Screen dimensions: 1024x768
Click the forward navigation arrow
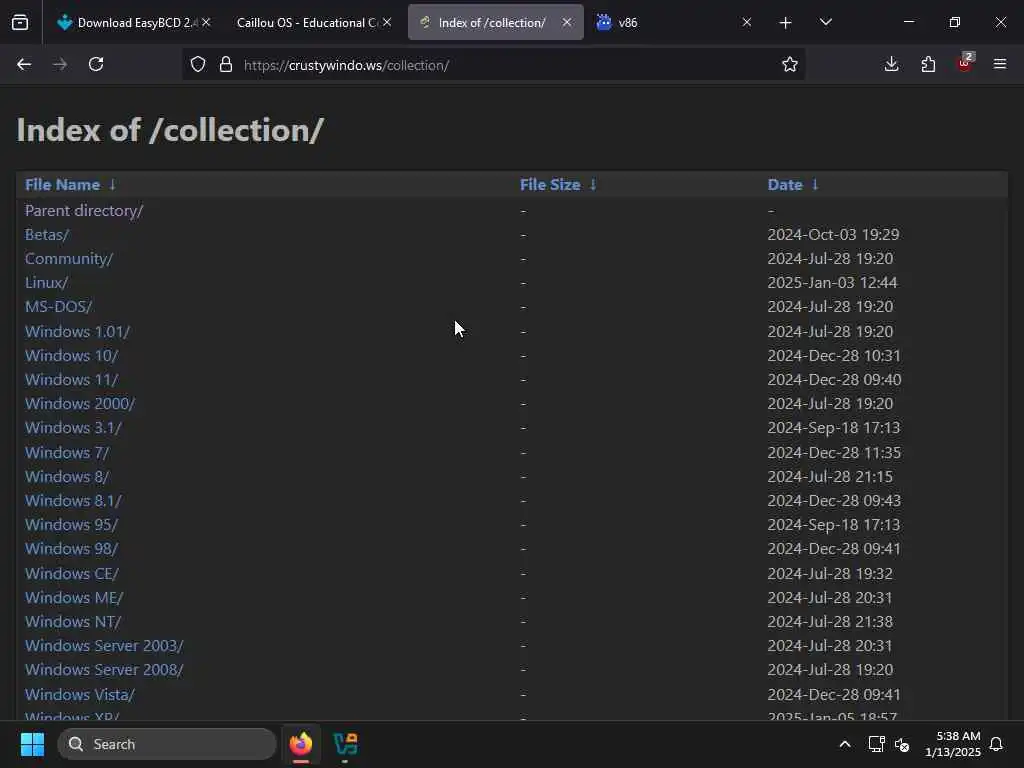click(60, 65)
